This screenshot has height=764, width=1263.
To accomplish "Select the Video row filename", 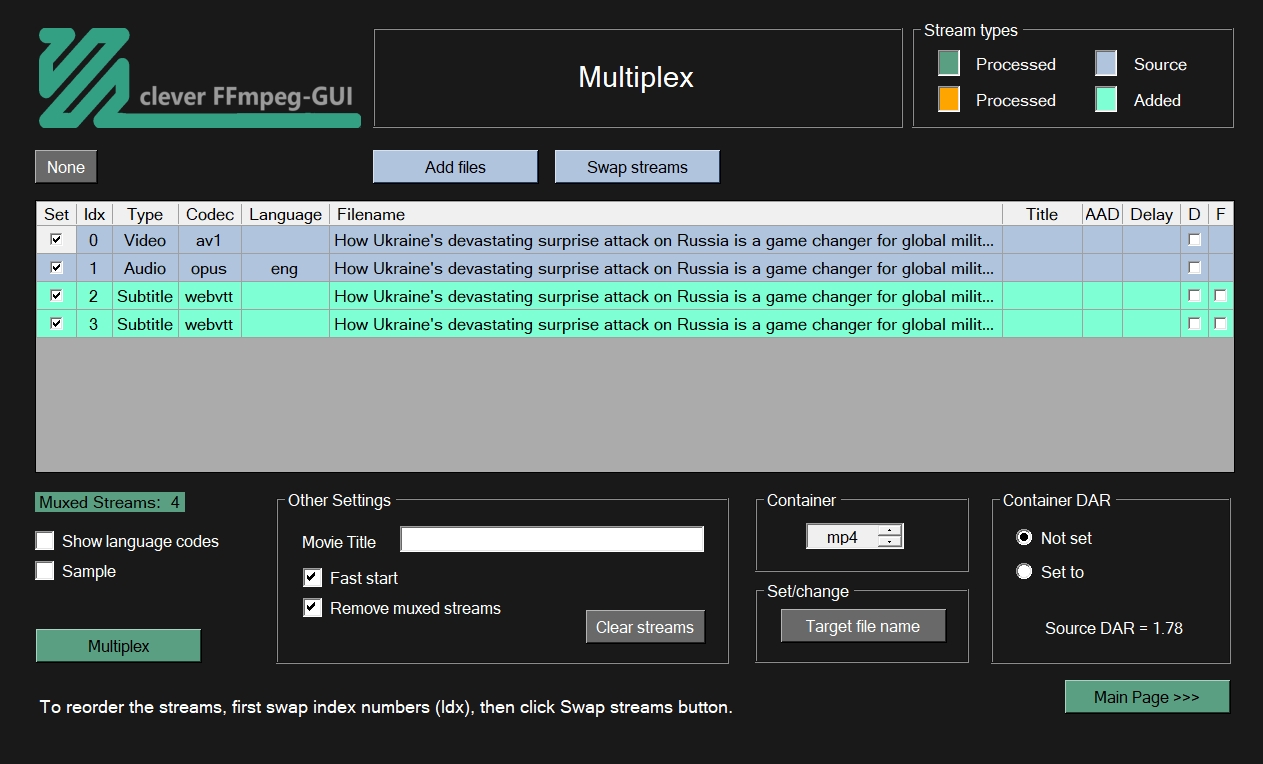I will [x=666, y=240].
